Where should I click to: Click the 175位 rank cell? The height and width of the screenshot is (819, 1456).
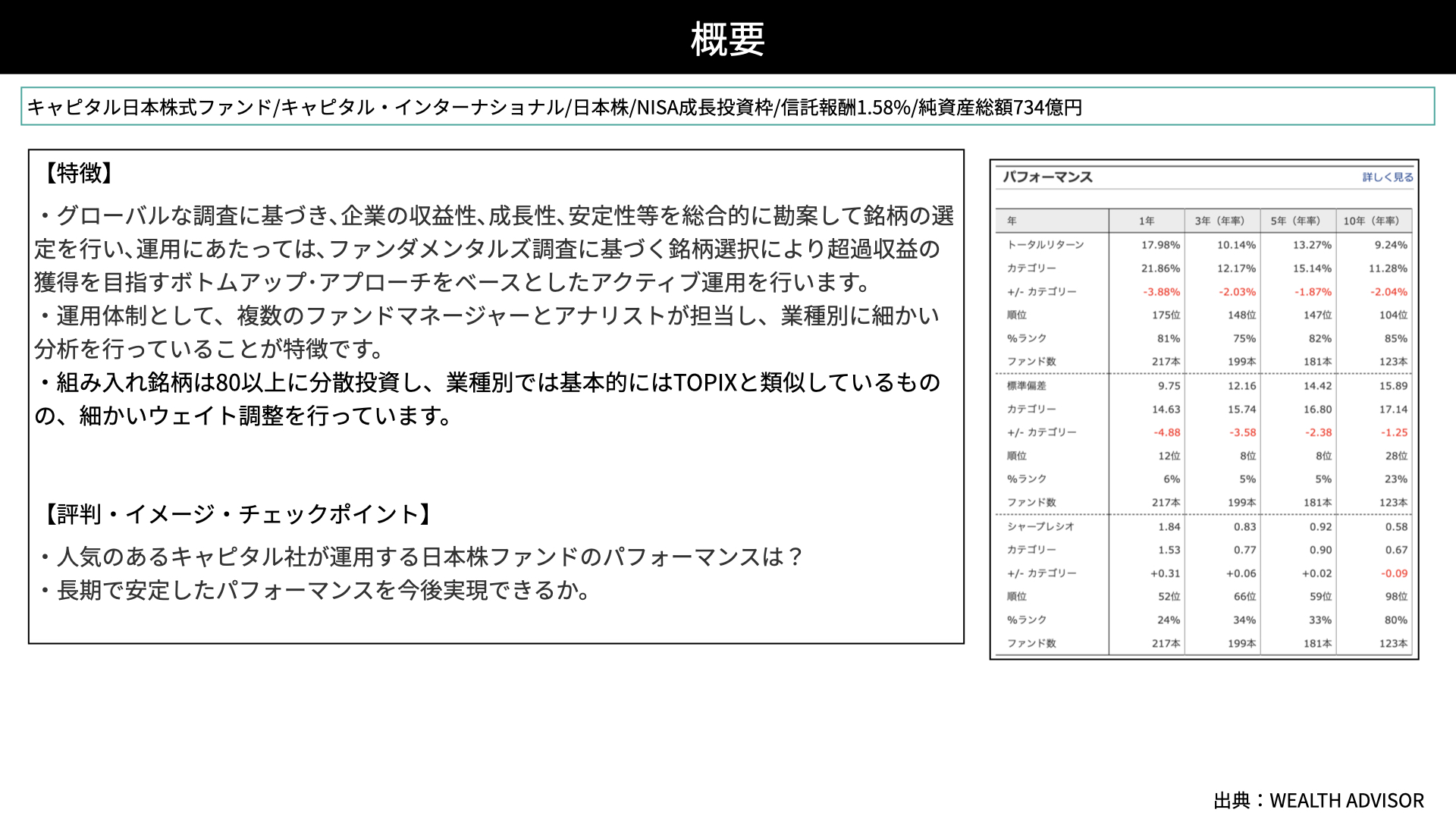coord(1166,315)
